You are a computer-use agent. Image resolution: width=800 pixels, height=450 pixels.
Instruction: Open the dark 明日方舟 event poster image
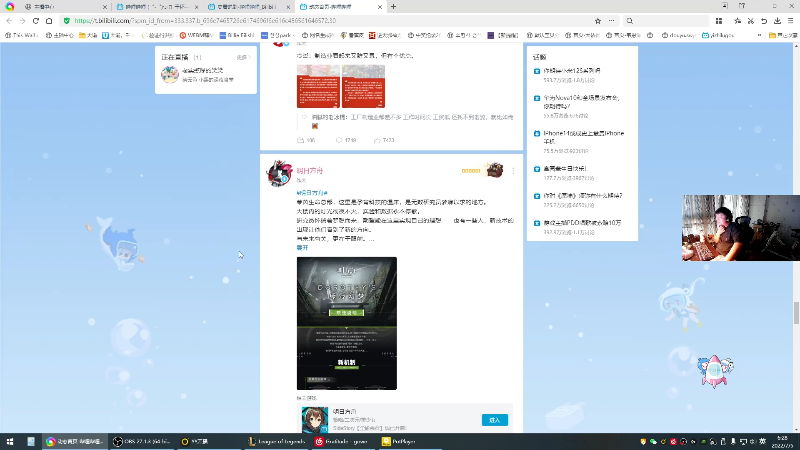(x=347, y=323)
